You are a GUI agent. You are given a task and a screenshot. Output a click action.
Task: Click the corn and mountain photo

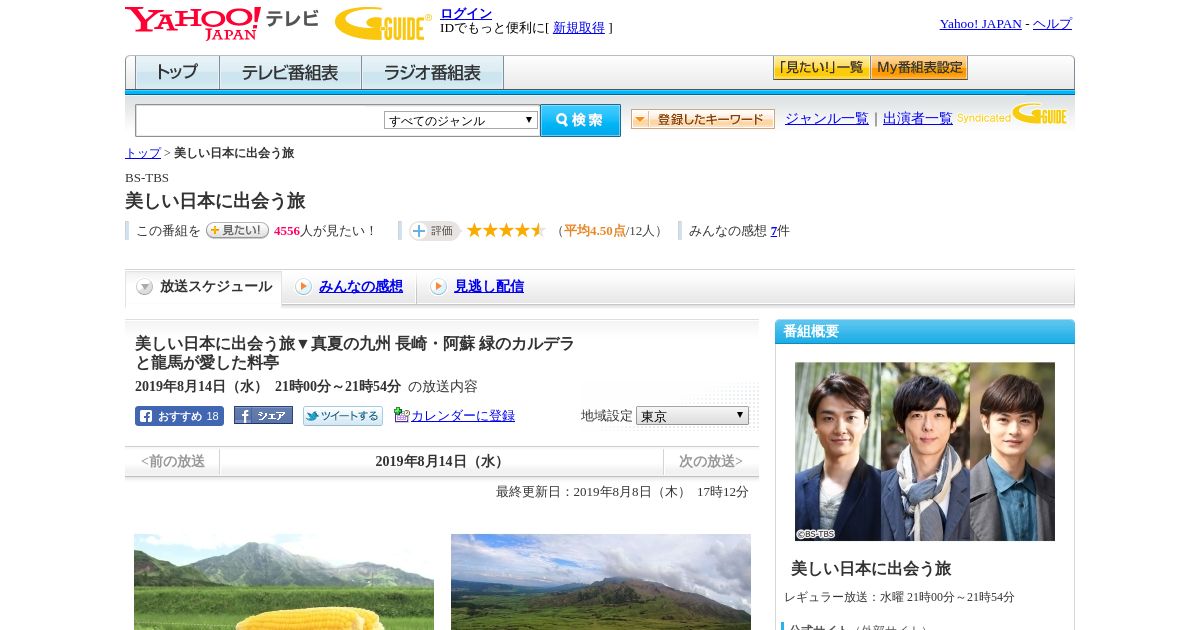284,582
